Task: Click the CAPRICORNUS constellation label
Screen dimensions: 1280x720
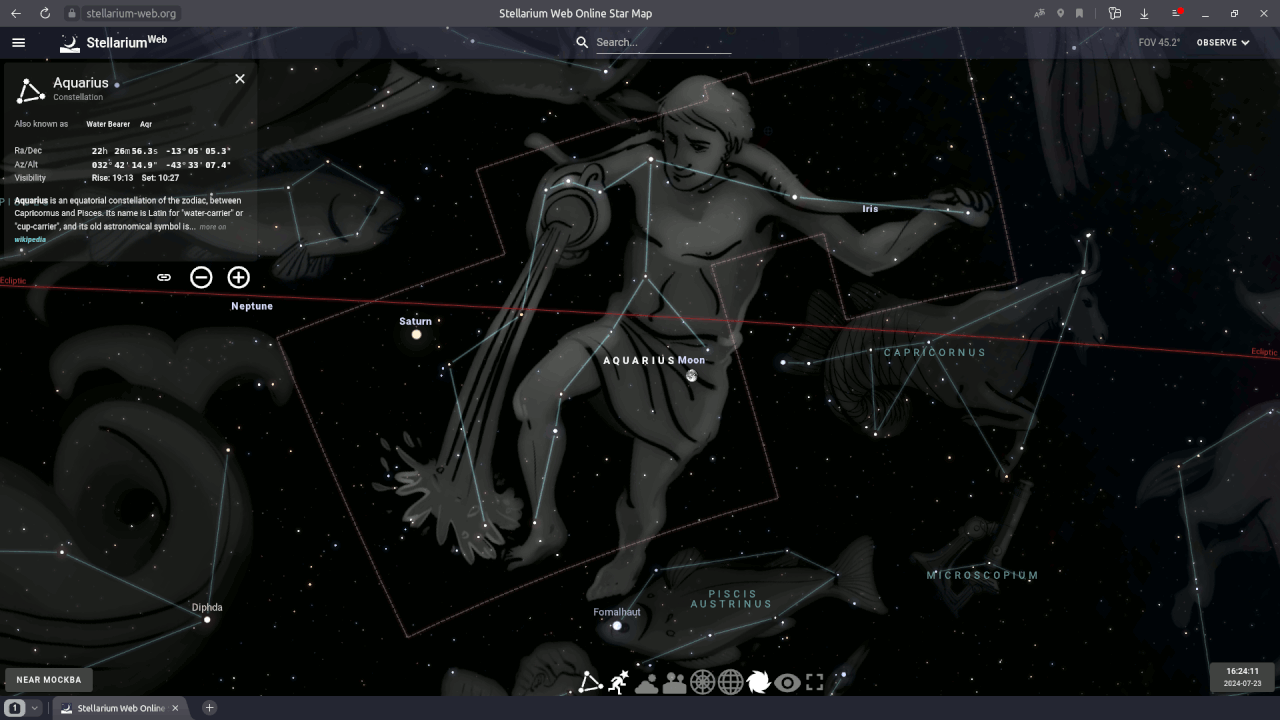Action: point(935,352)
